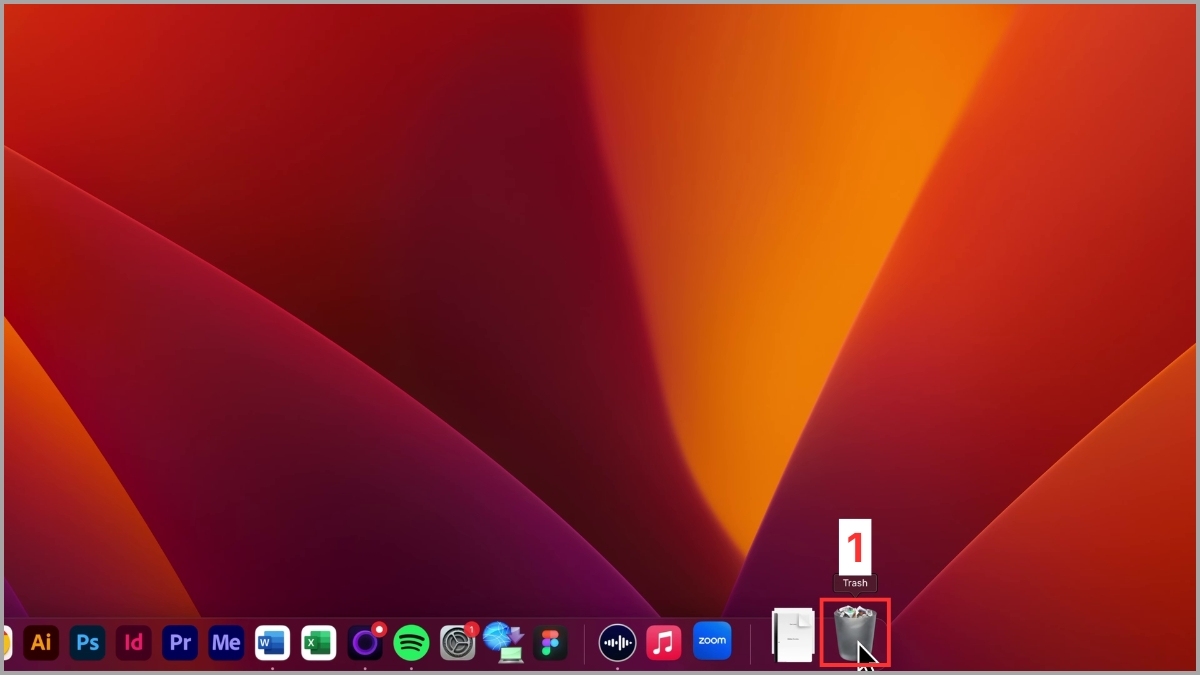Launch Adobe Premiere Pro from dock

pyautogui.click(x=180, y=642)
